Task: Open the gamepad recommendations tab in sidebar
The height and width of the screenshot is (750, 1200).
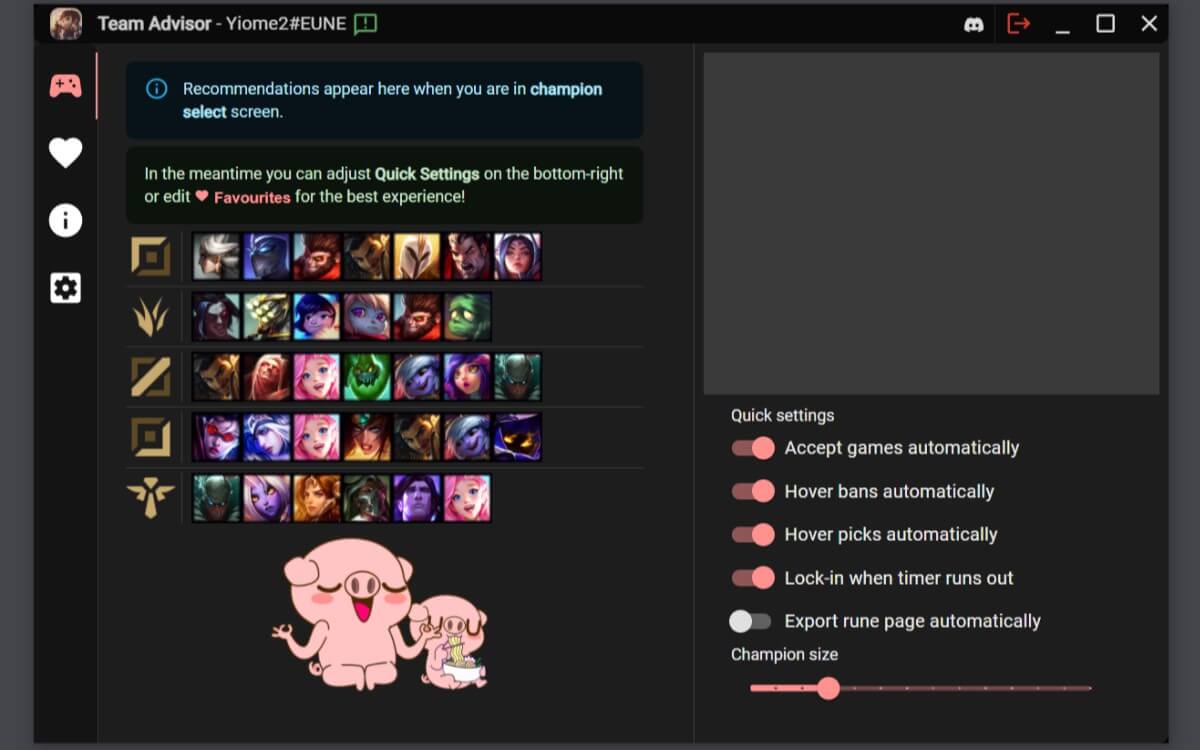Action: click(x=66, y=86)
